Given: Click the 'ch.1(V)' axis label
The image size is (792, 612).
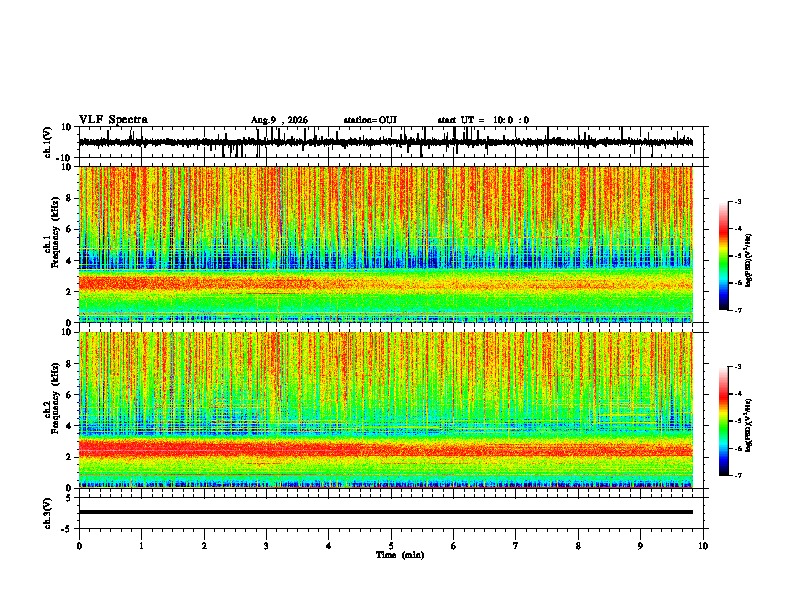Looking at the screenshot, I should coord(48,142).
